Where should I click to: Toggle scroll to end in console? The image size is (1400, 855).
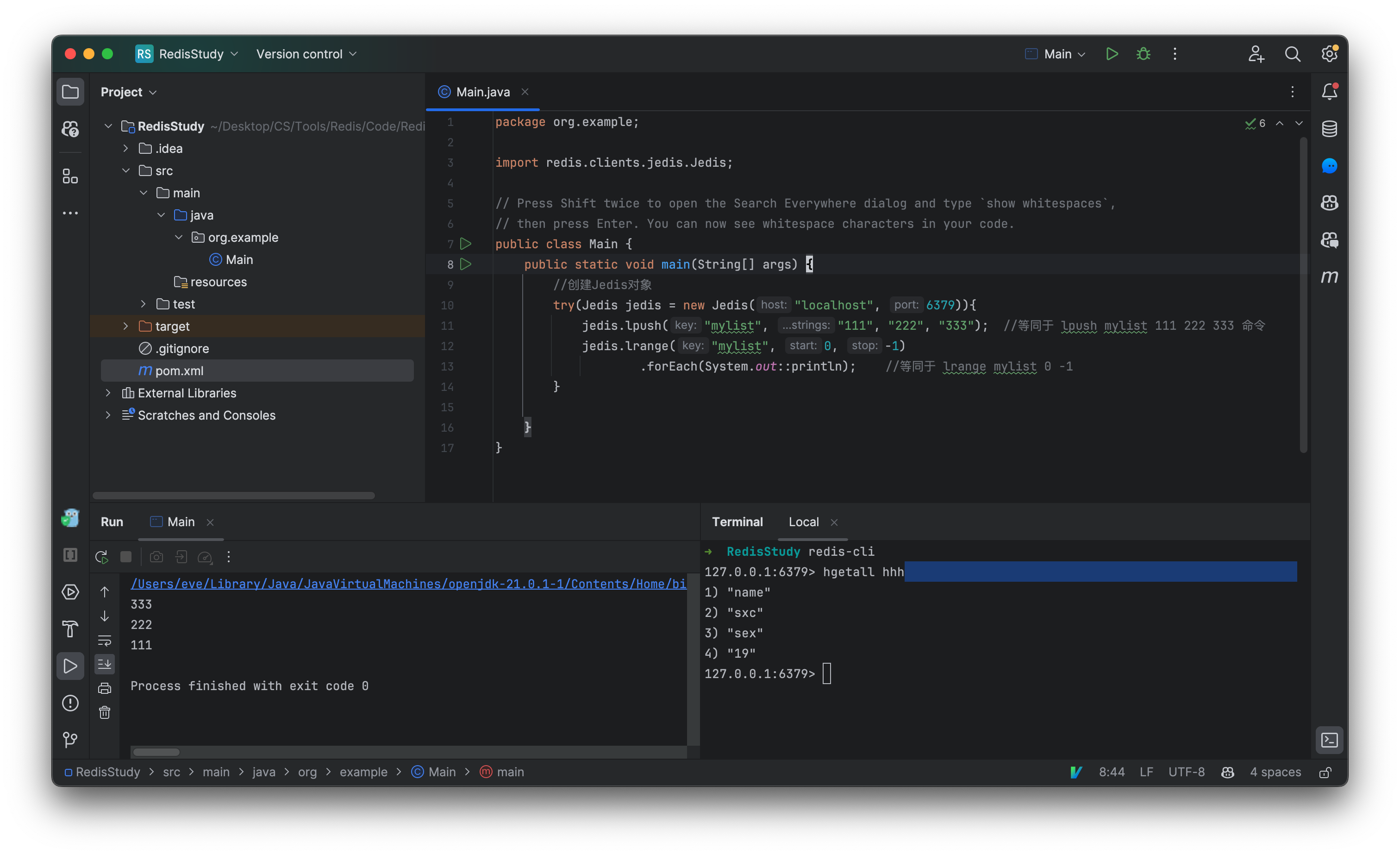point(105,664)
